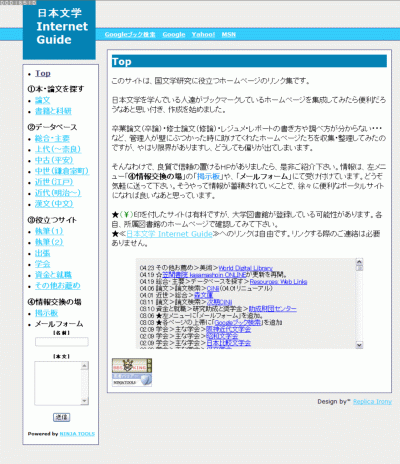Open the 中古(平安) database link
Image resolution: width=400 pixels, height=464 pixels.
(54, 160)
